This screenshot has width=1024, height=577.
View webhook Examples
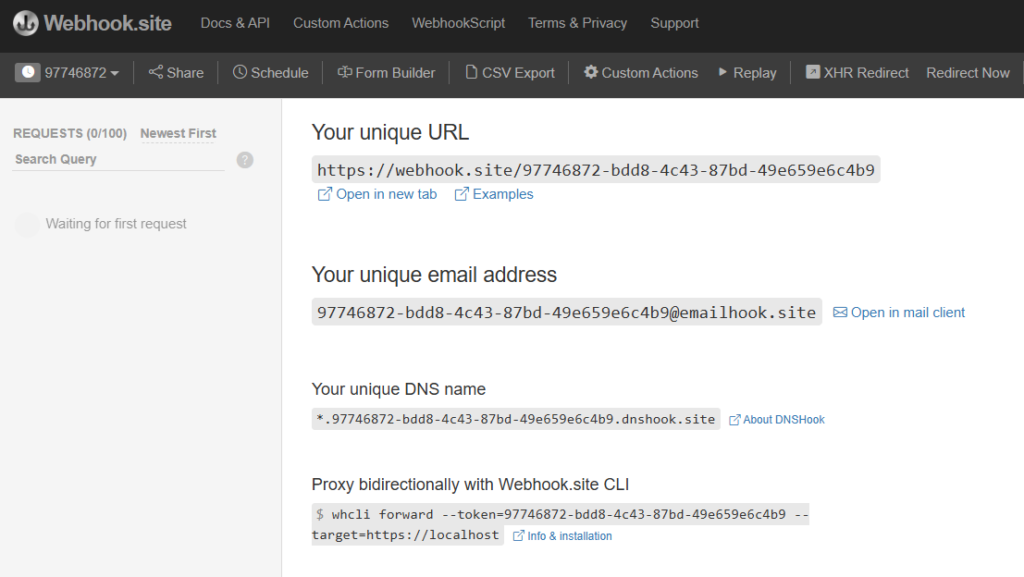(x=494, y=194)
